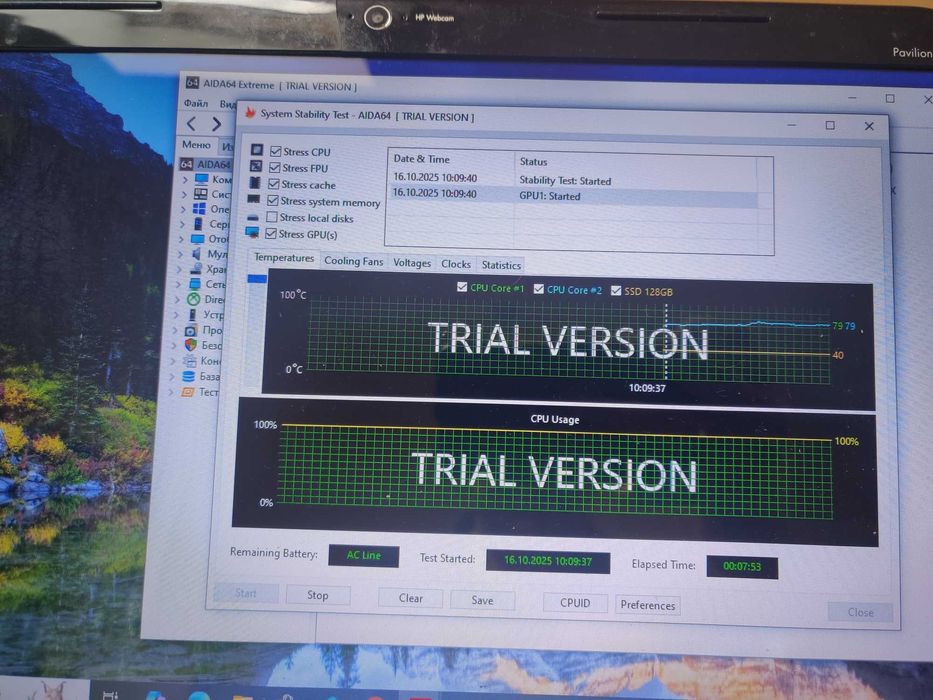This screenshot has width=933, height=700.
Task: Click the DirectX icon in AIDA64 tree
Action: pos(194,299)
